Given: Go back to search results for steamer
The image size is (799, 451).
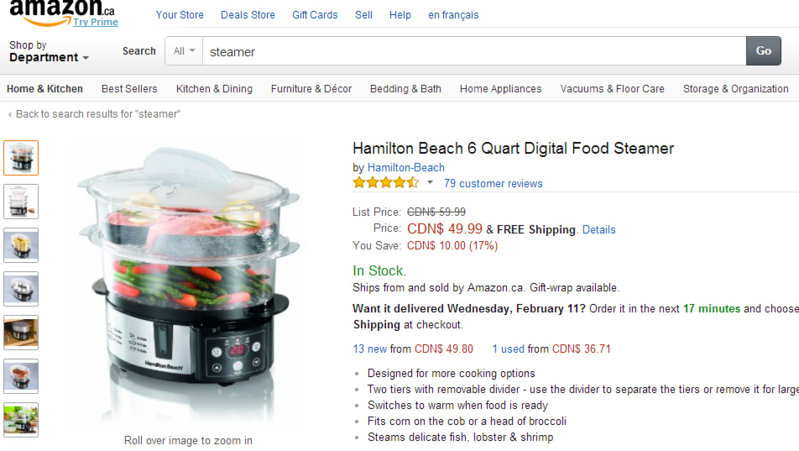Looking at the screenshot, I should point(97,114).
